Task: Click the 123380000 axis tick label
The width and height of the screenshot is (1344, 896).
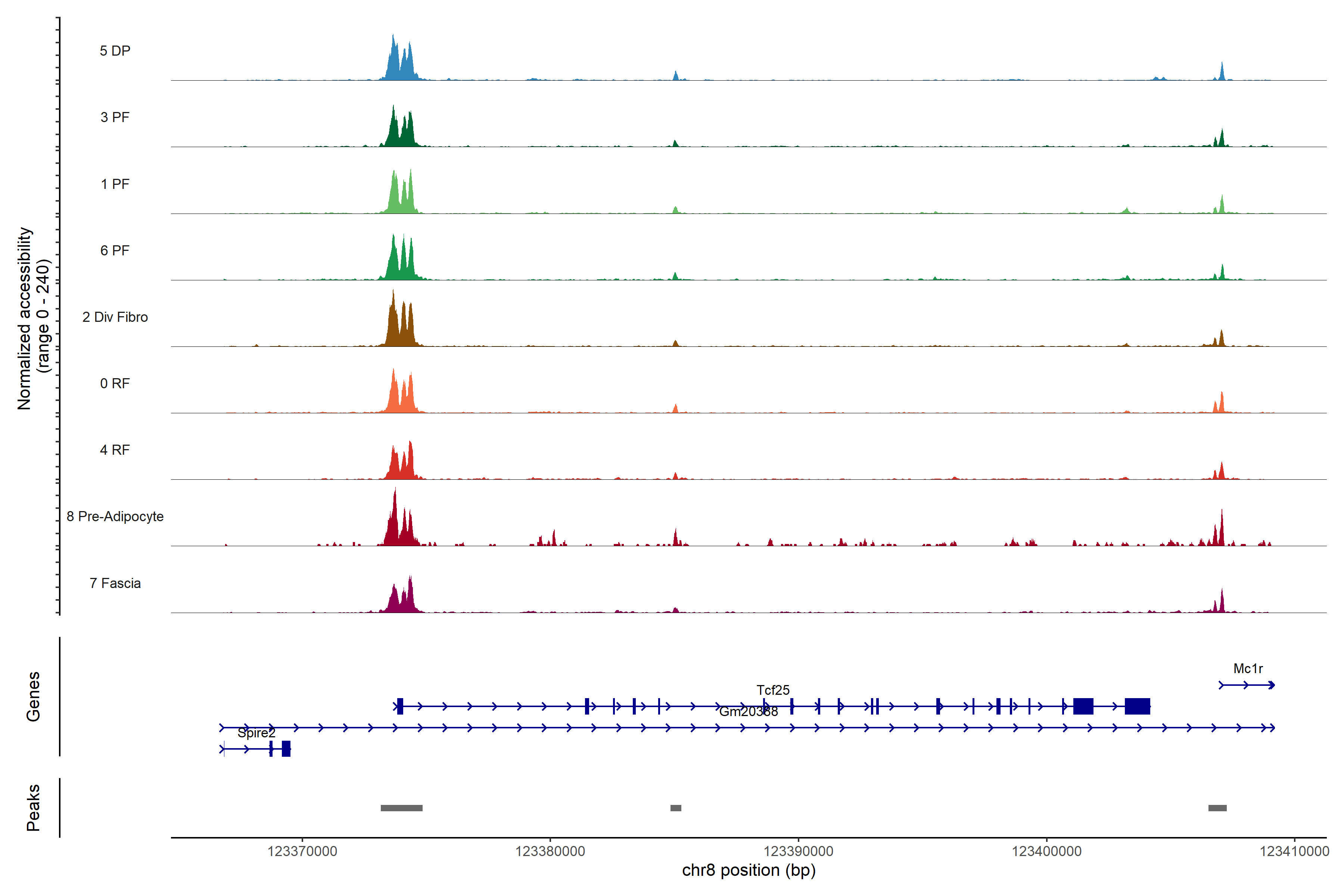Action: (550, 852)
